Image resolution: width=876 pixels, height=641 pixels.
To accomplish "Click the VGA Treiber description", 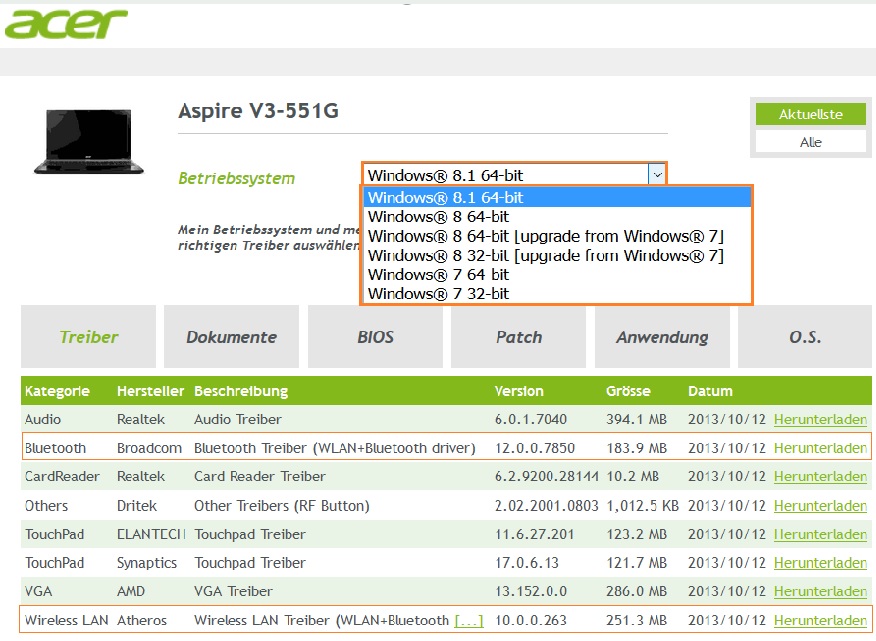I will (234, 591).
